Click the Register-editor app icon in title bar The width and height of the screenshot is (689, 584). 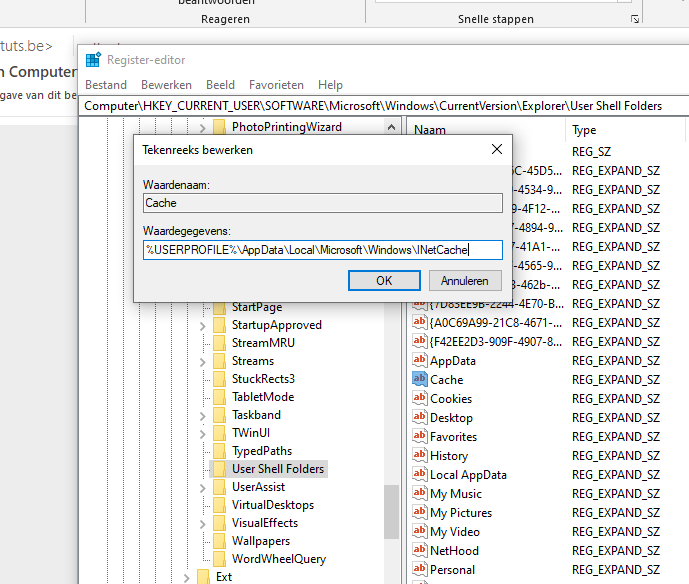pyautogui.click(x=93, y=60)
